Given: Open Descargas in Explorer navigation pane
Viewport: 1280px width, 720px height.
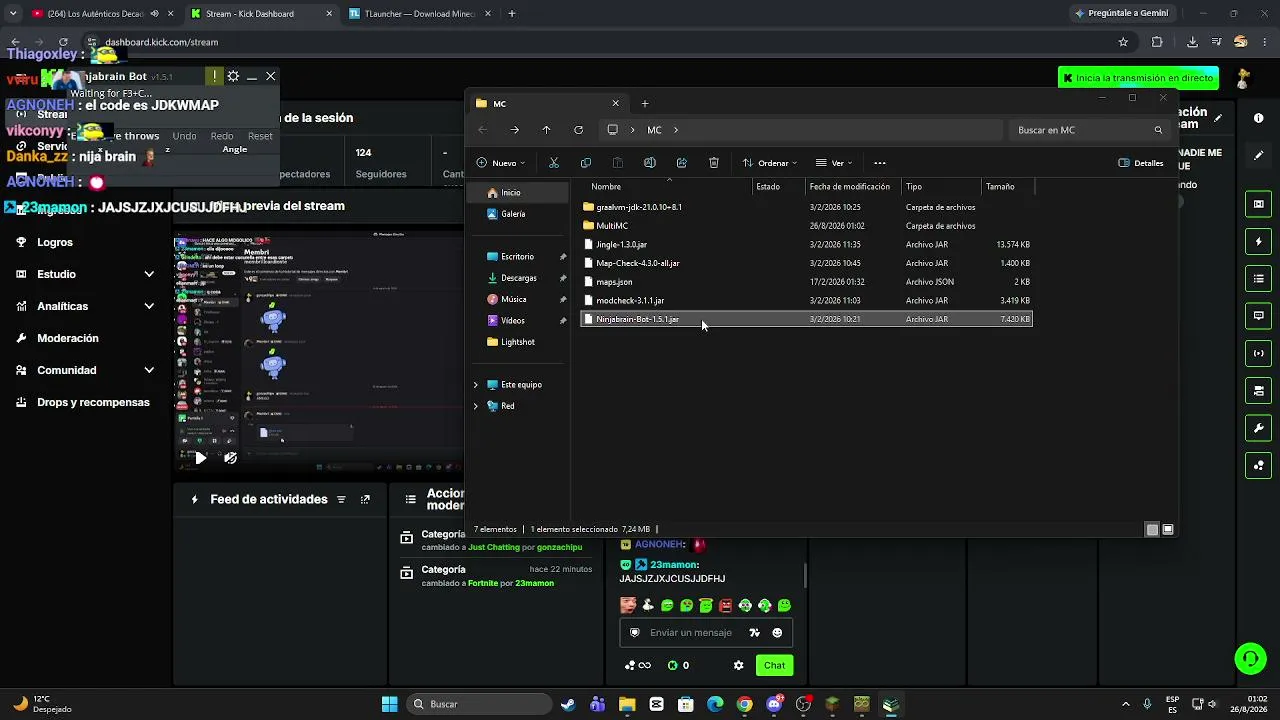Looking at the screenshot, I should click(519, 278).
